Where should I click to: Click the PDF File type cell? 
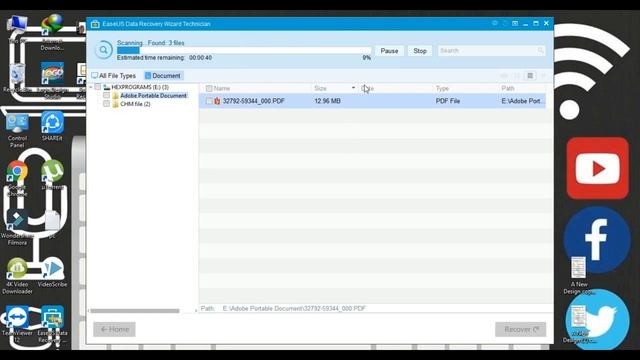coord(448,101)
